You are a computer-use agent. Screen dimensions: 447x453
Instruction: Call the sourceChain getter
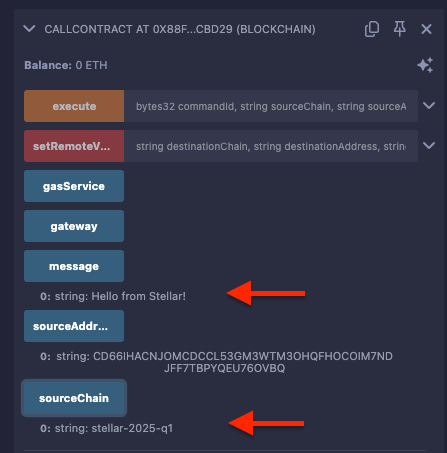(74, 398)
